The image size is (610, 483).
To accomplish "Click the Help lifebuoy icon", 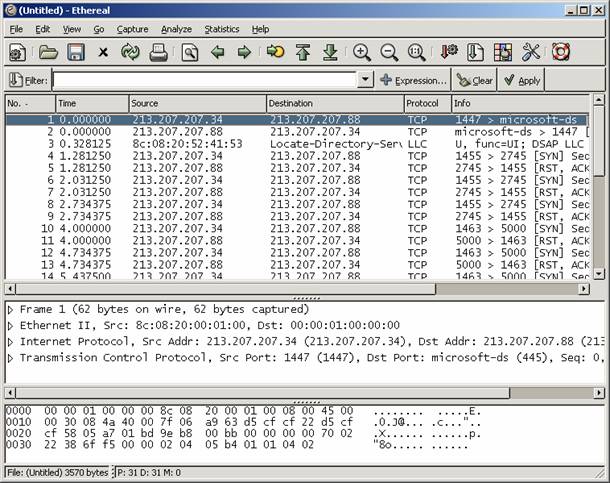I will pos(561,52).
